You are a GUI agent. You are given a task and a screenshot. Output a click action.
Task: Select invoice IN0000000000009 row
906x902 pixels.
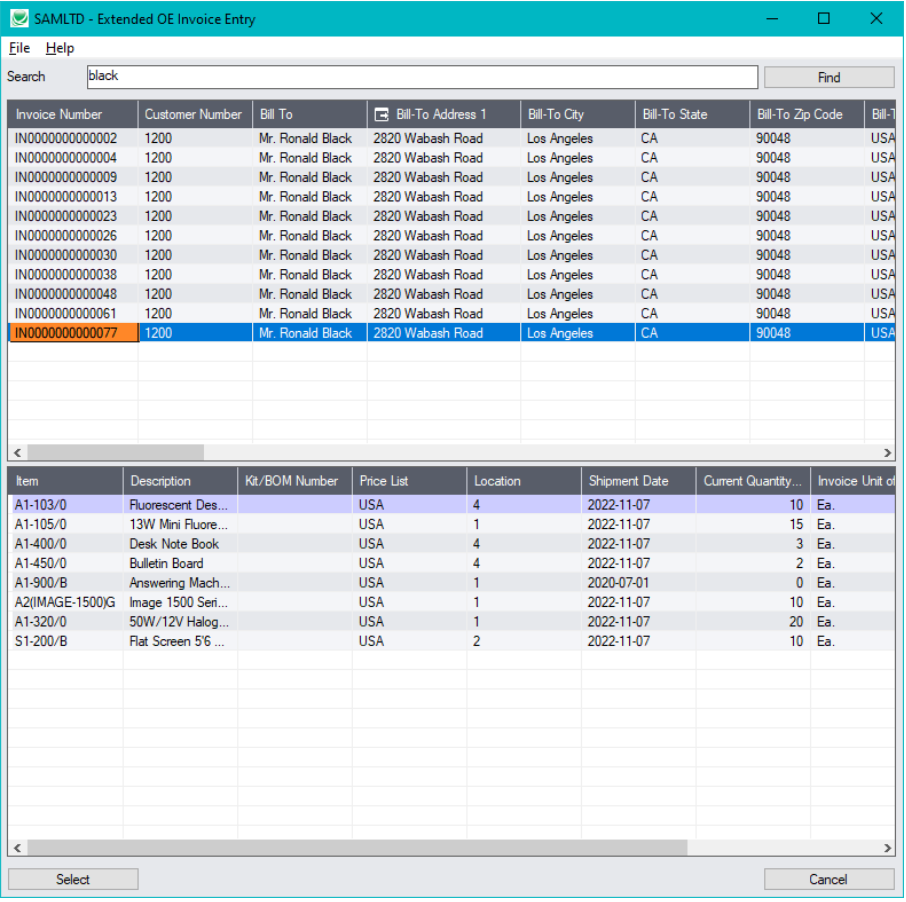[451, 177]
